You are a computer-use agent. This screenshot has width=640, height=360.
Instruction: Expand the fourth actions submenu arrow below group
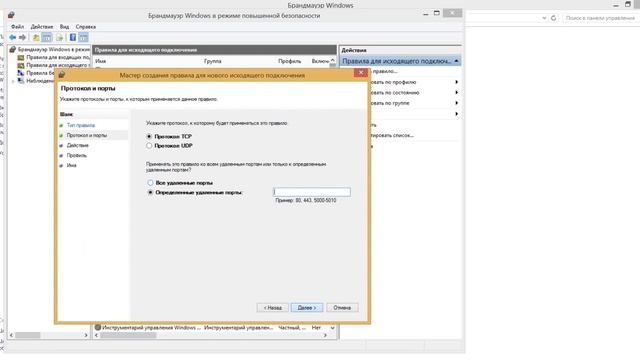(x=456, y=114)
